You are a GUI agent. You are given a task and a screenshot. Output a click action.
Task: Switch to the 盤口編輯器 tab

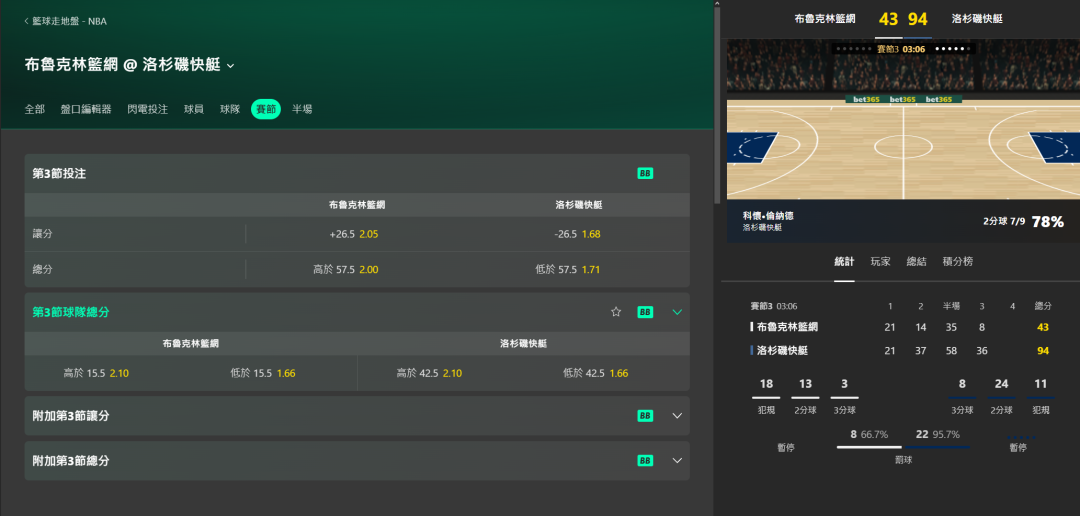86,109
